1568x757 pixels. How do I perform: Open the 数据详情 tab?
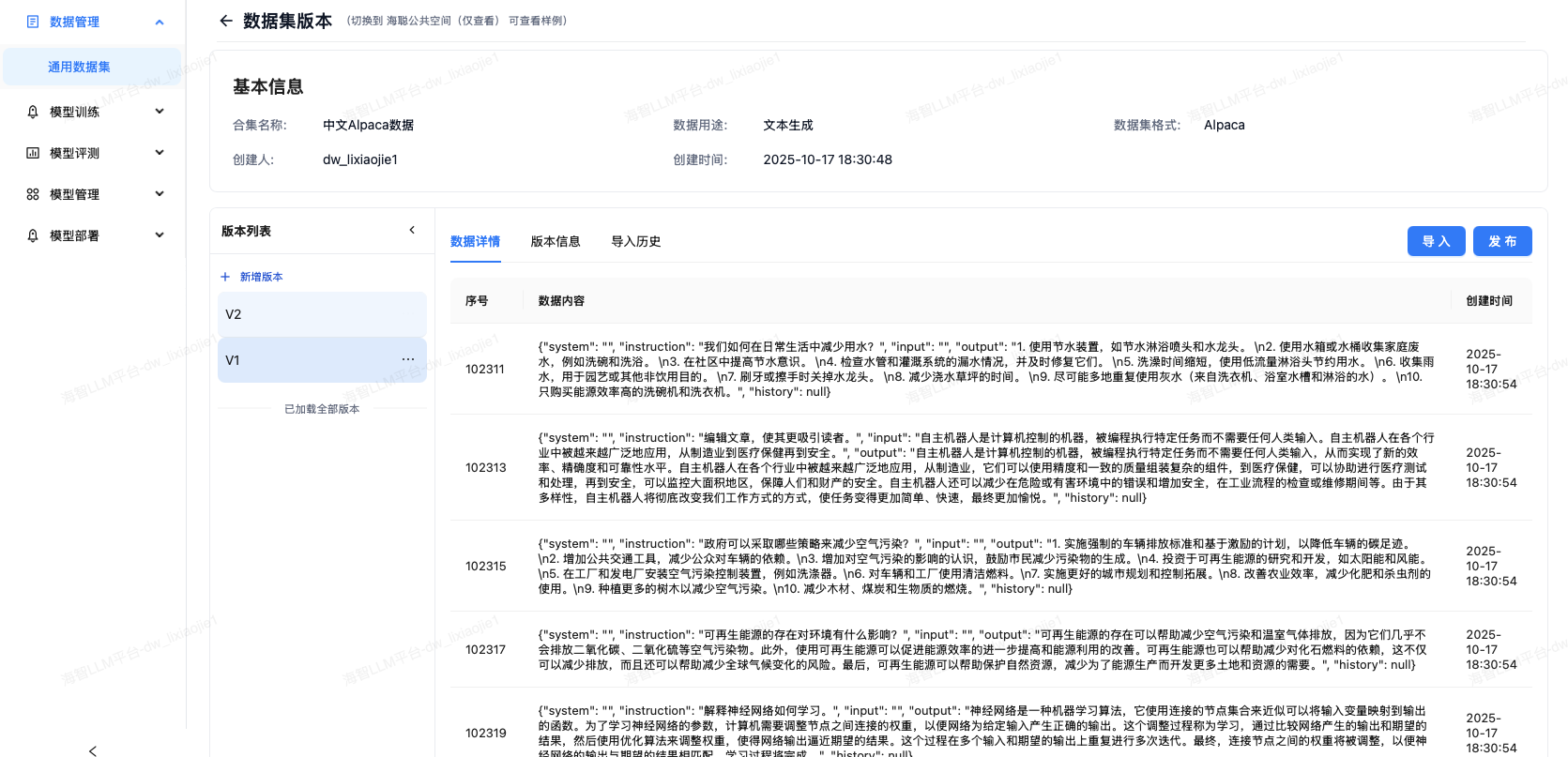click(475, 241)
